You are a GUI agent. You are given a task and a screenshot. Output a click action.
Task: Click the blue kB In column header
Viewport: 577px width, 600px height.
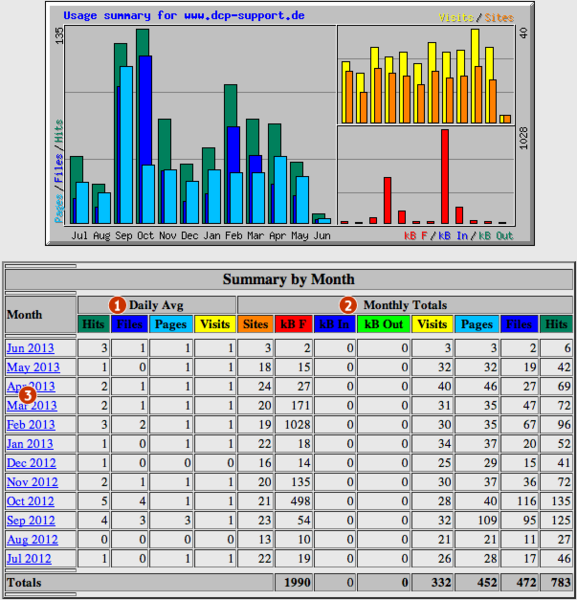click(334, 324)
